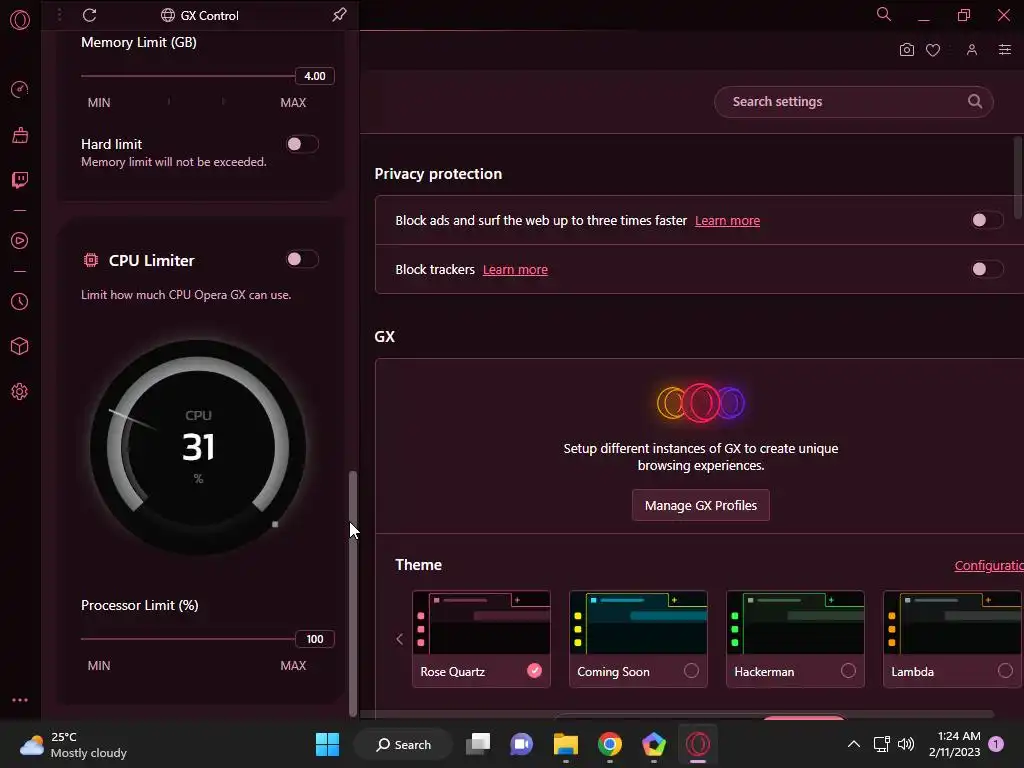Image resolution: width=1024 pixels, height=768 pixels.
Task: Open Task View on taskbar
Action: pos(478,744)
